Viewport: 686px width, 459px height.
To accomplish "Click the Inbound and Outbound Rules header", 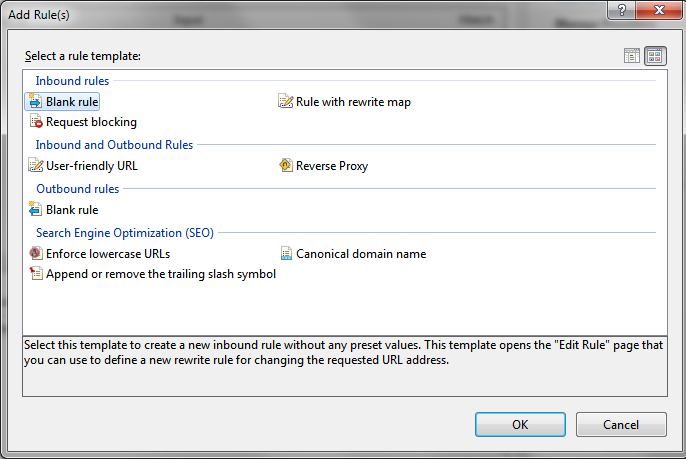I will [114, 144].
